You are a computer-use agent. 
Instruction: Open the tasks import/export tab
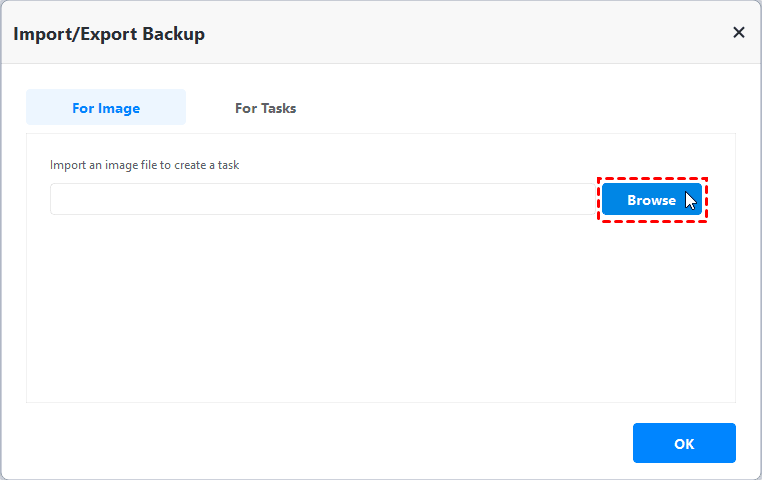point(265,108)
